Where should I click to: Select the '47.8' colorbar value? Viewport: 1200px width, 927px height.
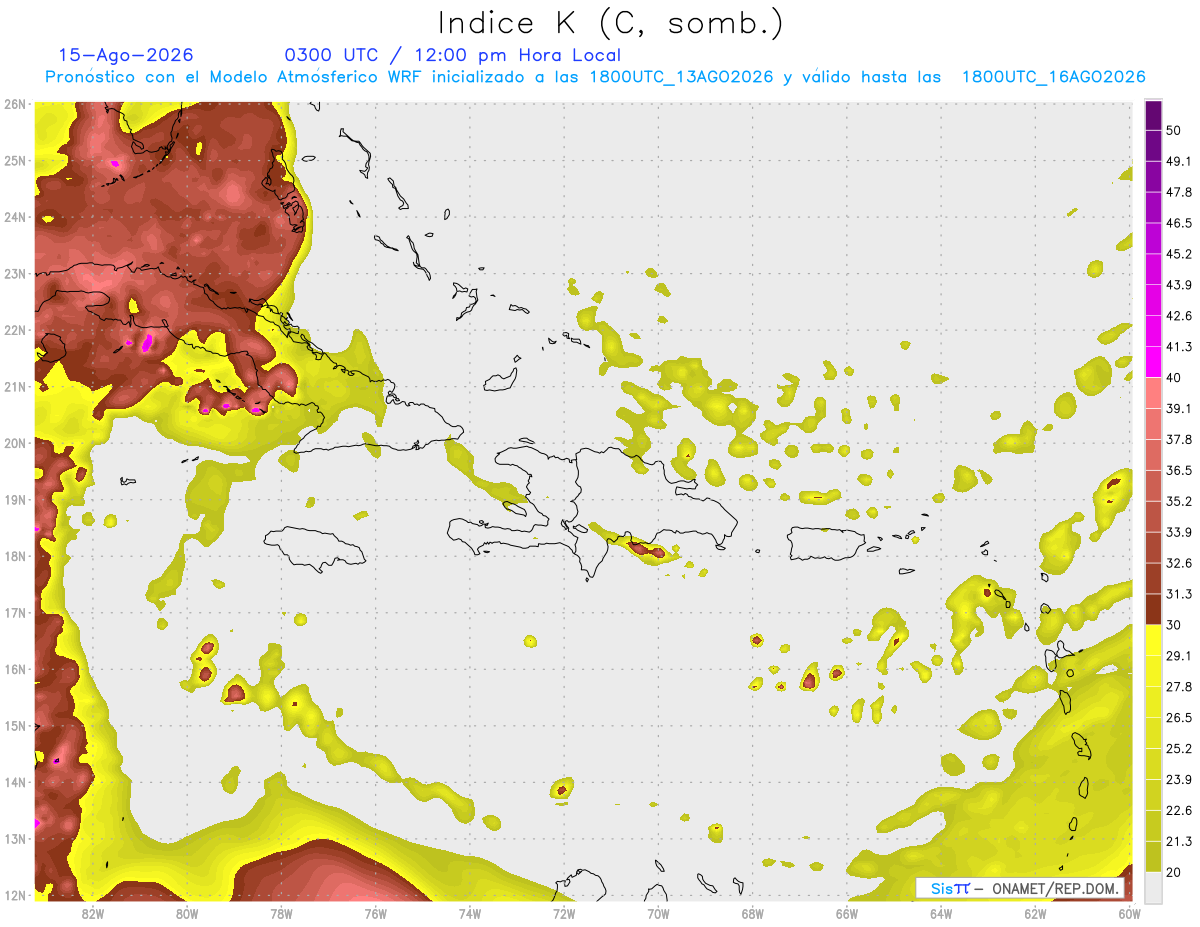tap(1179, 192)
